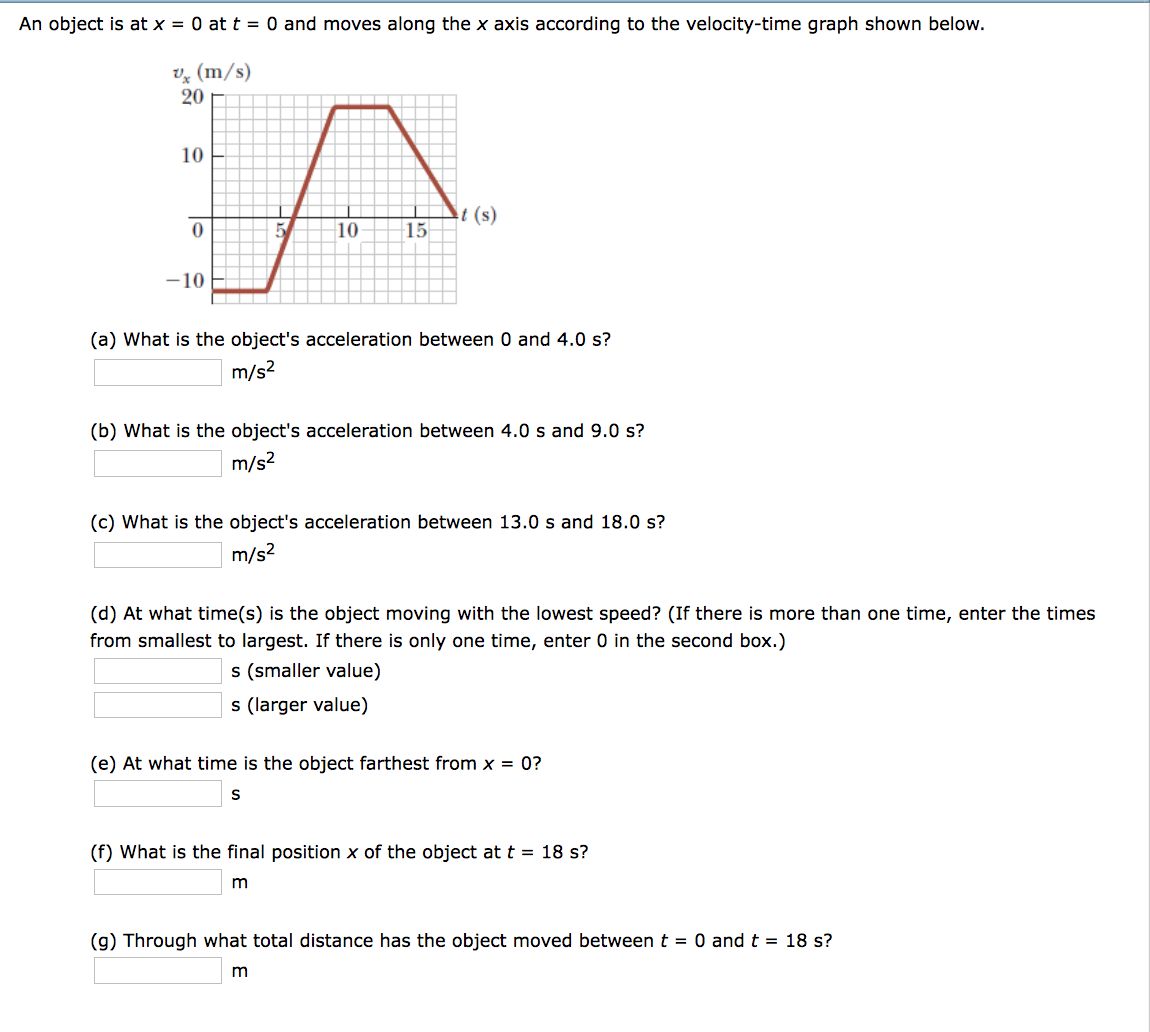Click the larger value box in part (d)
Viewport: 1150px width, 1032px height.
pos(156,704)
